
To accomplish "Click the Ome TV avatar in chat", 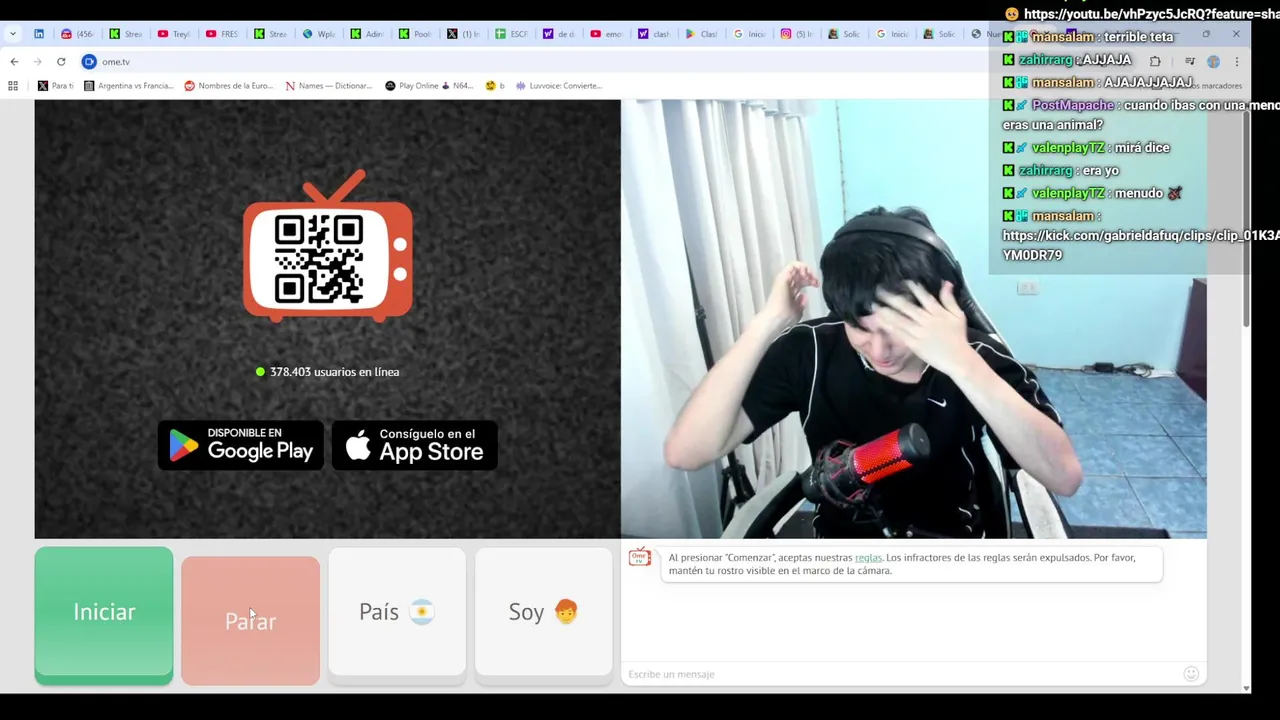I will [x=640, y=558].
